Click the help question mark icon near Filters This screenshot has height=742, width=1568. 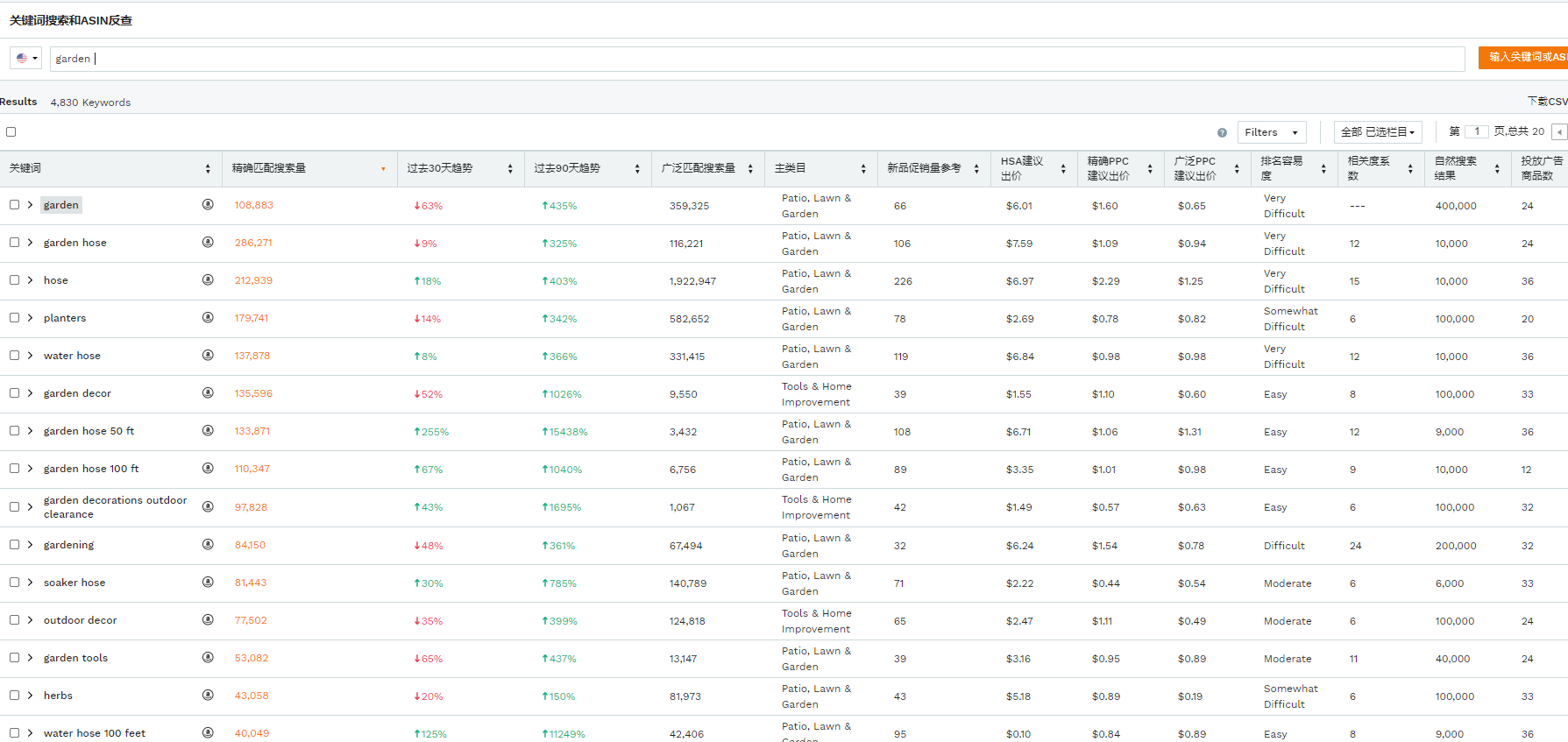click(1222, 133)
